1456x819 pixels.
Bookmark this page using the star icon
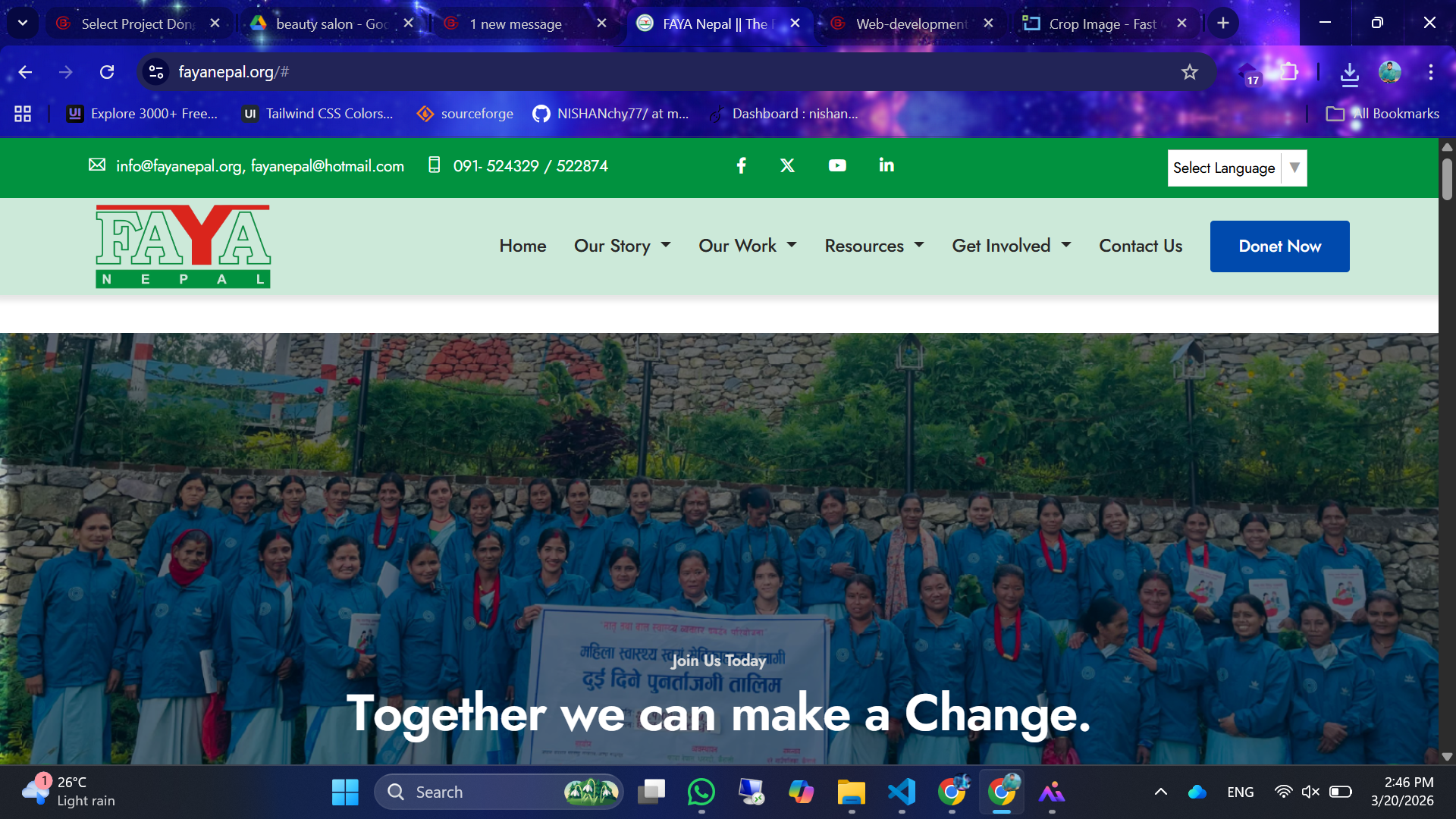click(1190, 72)
